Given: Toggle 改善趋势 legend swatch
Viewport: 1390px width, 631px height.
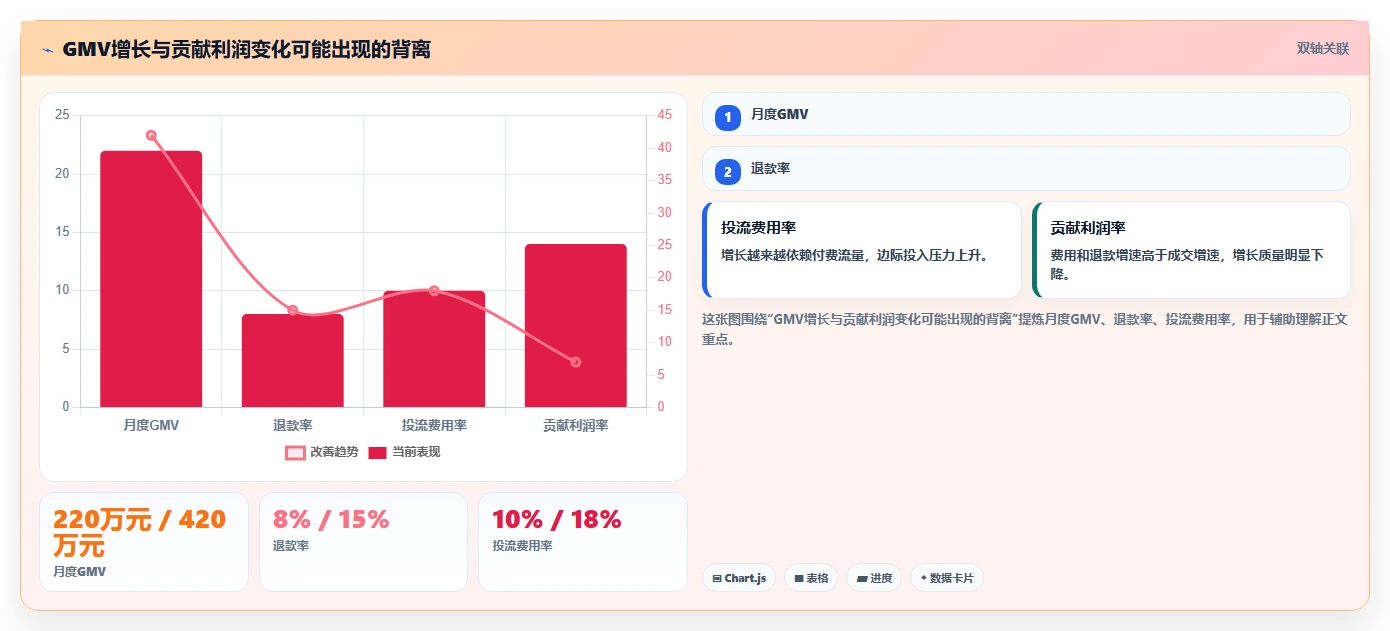Looking at the screenshot, I should pos(295,453).
